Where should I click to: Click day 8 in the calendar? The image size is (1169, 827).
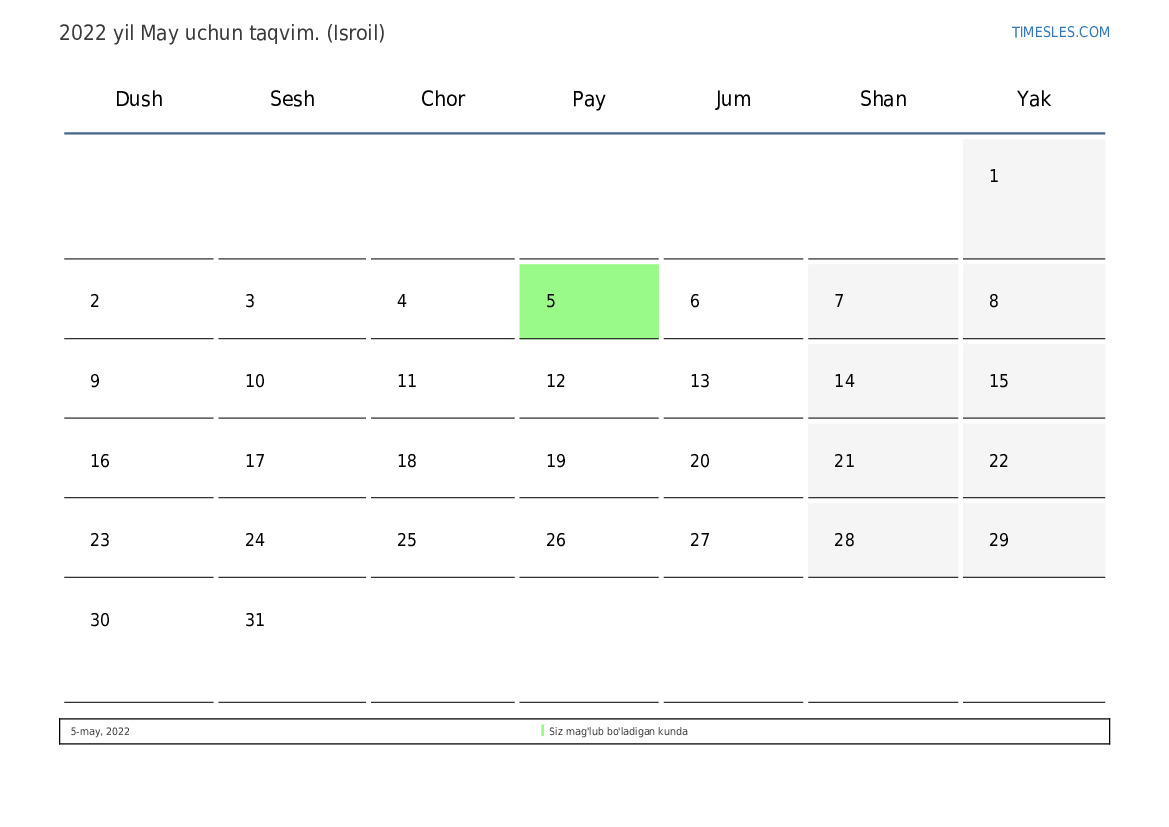pyautogui.click(x=1034, y=301)
